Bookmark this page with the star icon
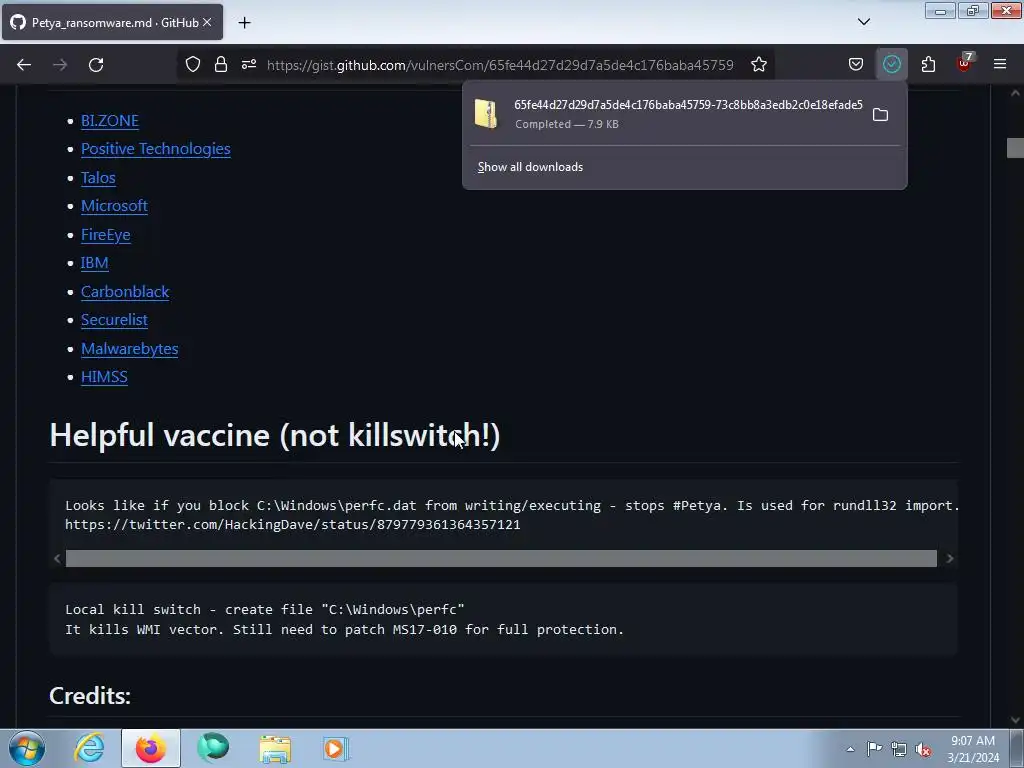1024x768 pixels. point(758,65)
